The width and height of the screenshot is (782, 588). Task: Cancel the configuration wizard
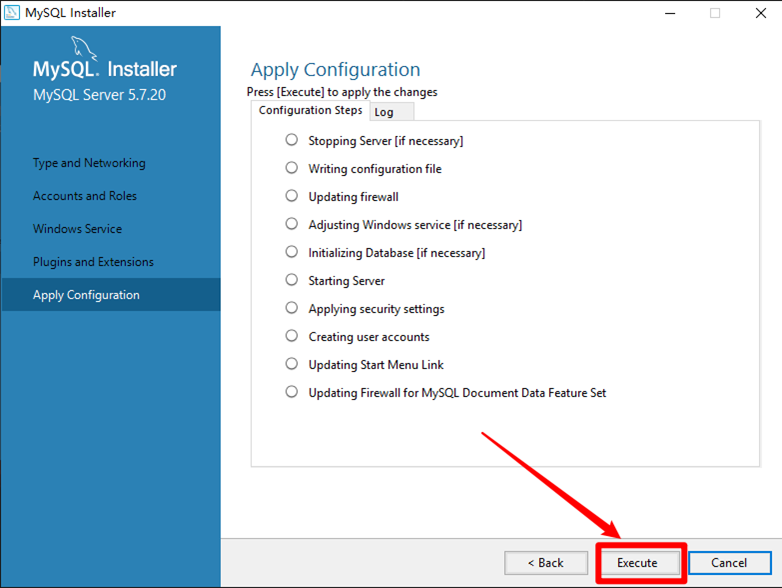click(x=730, y=563)
